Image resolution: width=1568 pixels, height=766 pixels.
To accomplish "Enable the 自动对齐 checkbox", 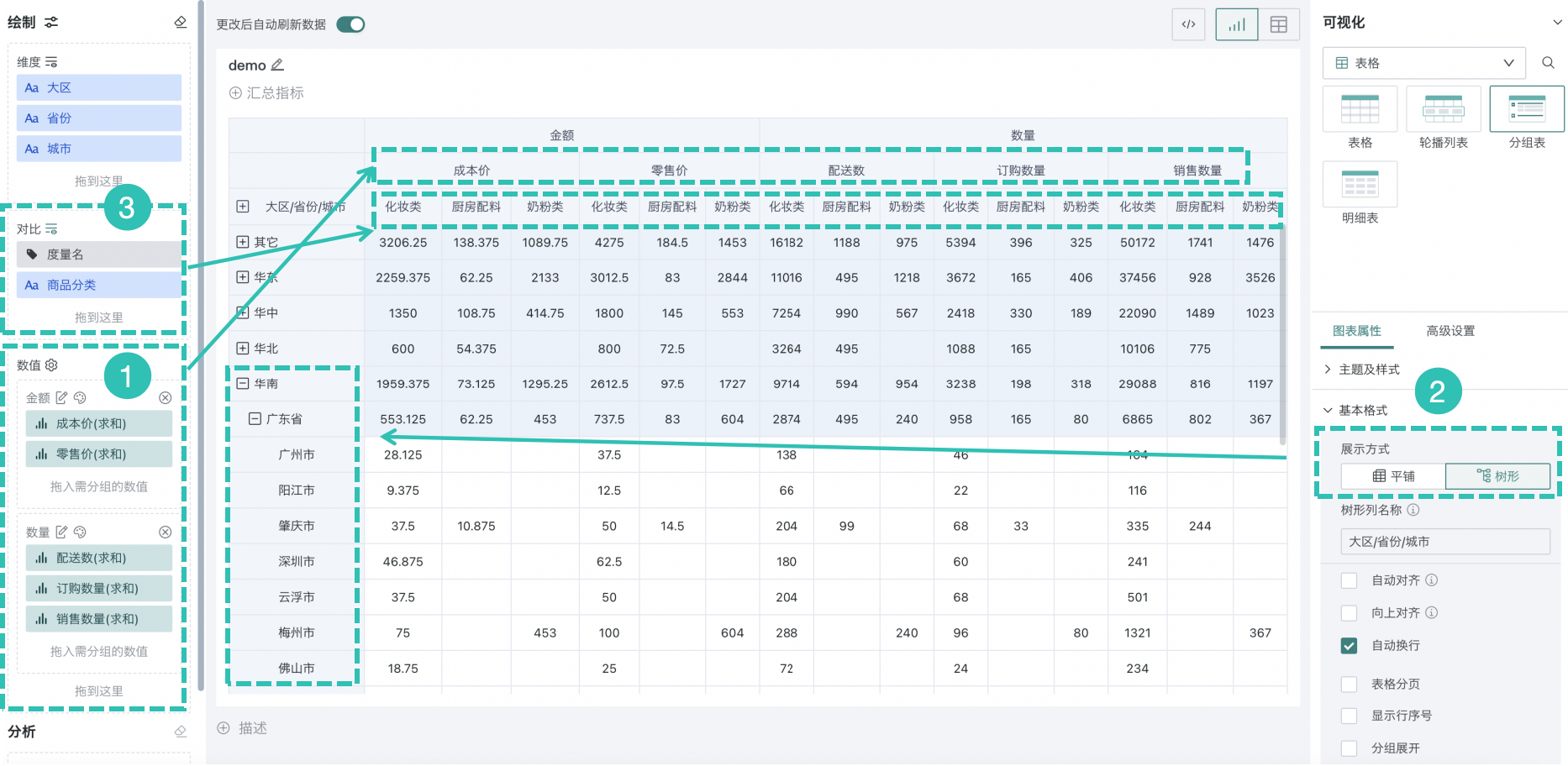I will pos(1350,580).
